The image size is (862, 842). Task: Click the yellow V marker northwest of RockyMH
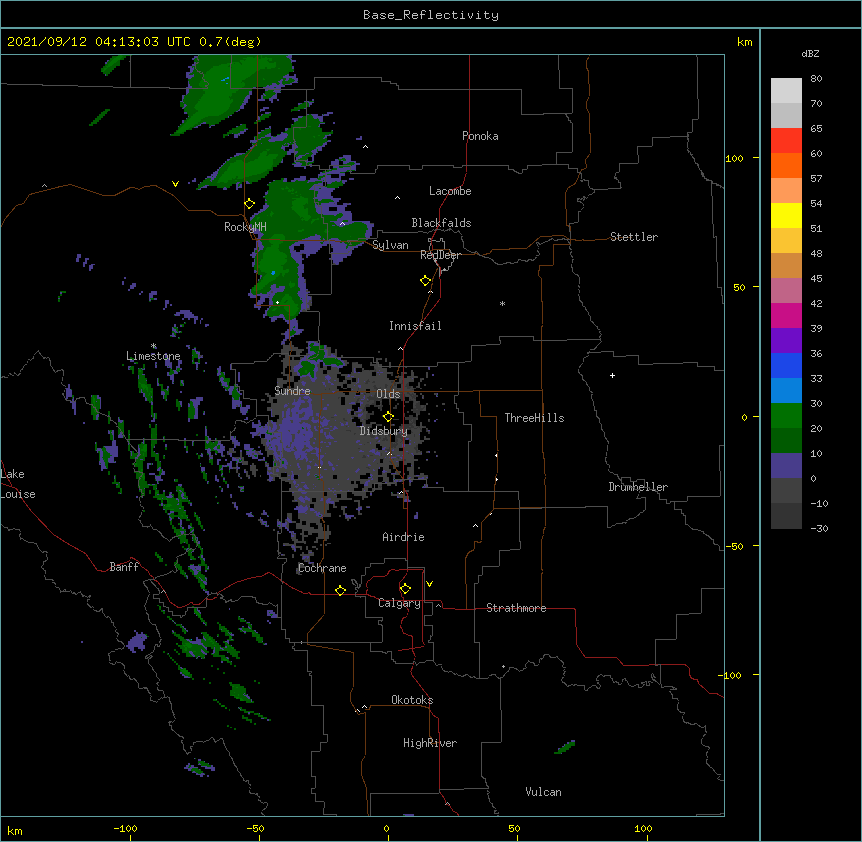tap(175, 184)
